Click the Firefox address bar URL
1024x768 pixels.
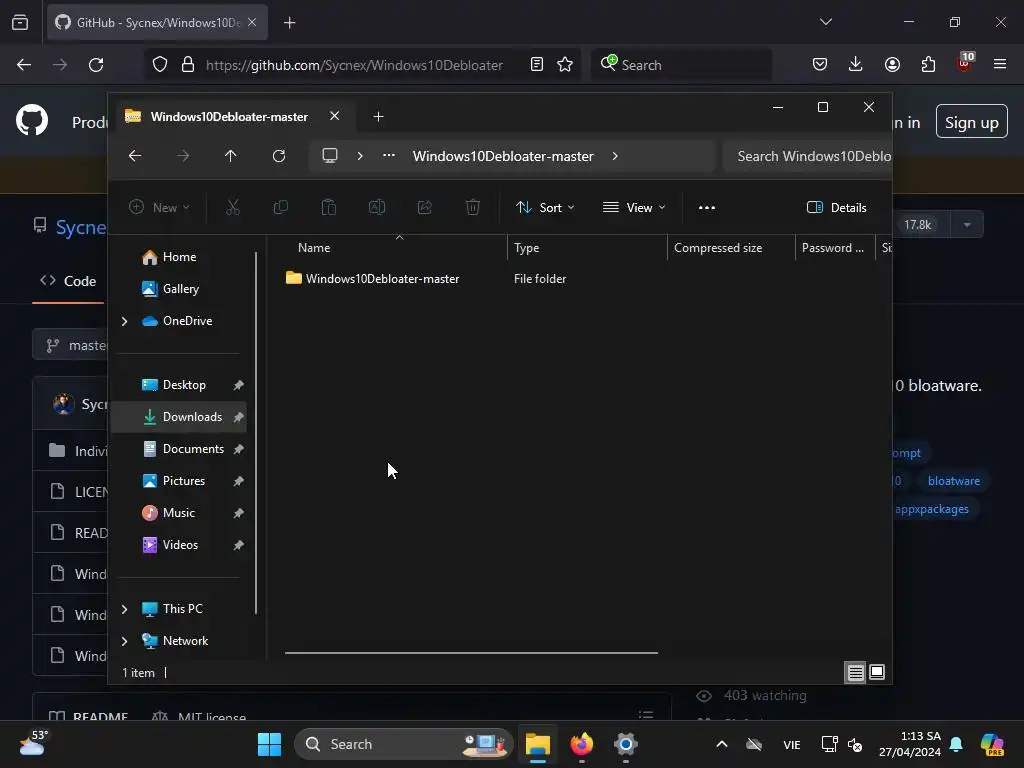(354, 65)
